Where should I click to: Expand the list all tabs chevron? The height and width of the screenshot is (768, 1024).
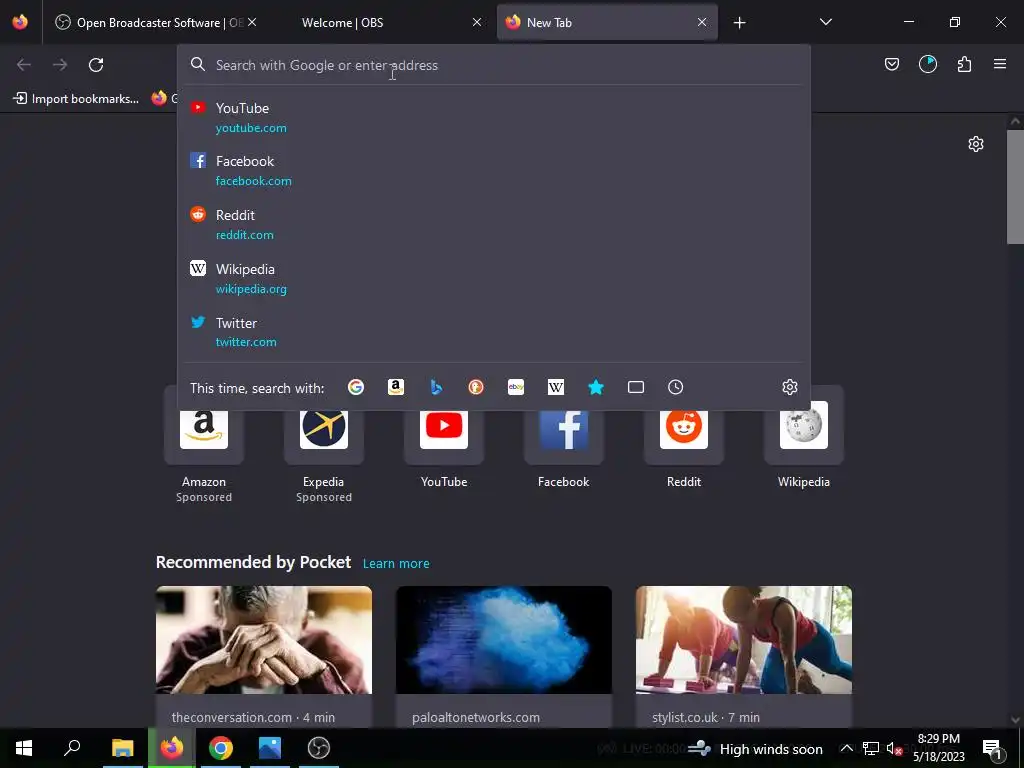coord(825,22)
